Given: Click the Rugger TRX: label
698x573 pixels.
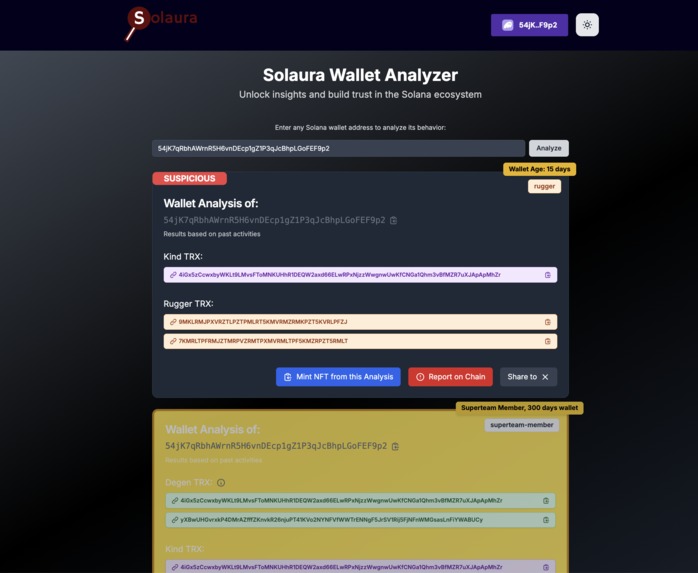Looking at the screenshot, I should (x=188, y=304).
